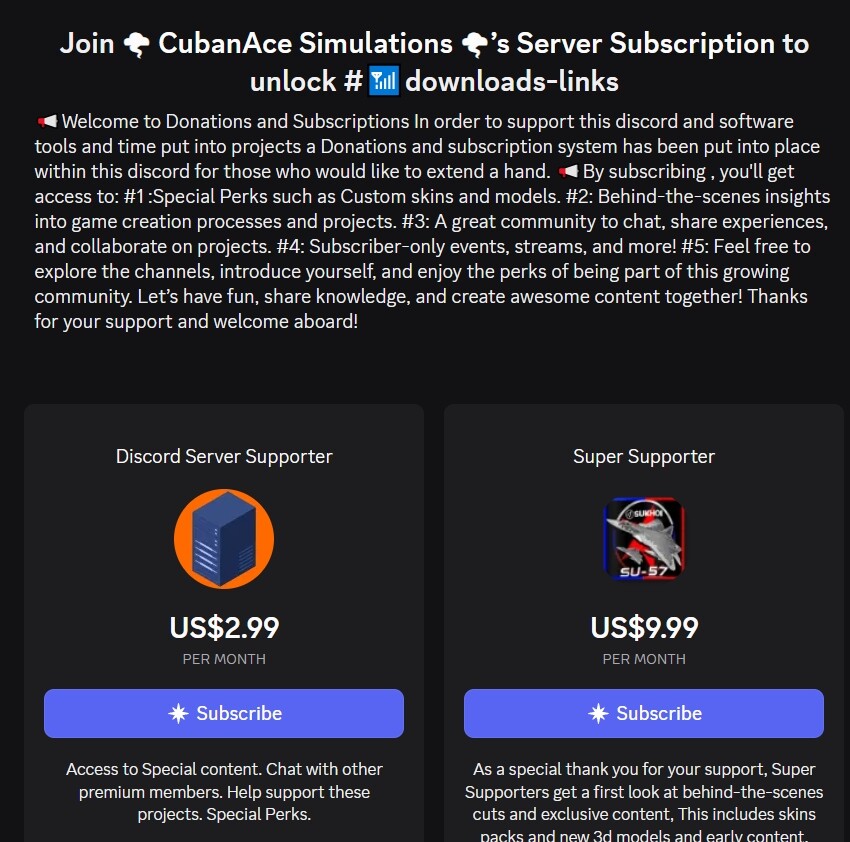The height and width of the screenshot is (842, 850).
Task: Click the tornado emoji before CubanAce
Action: pos(136,44)
